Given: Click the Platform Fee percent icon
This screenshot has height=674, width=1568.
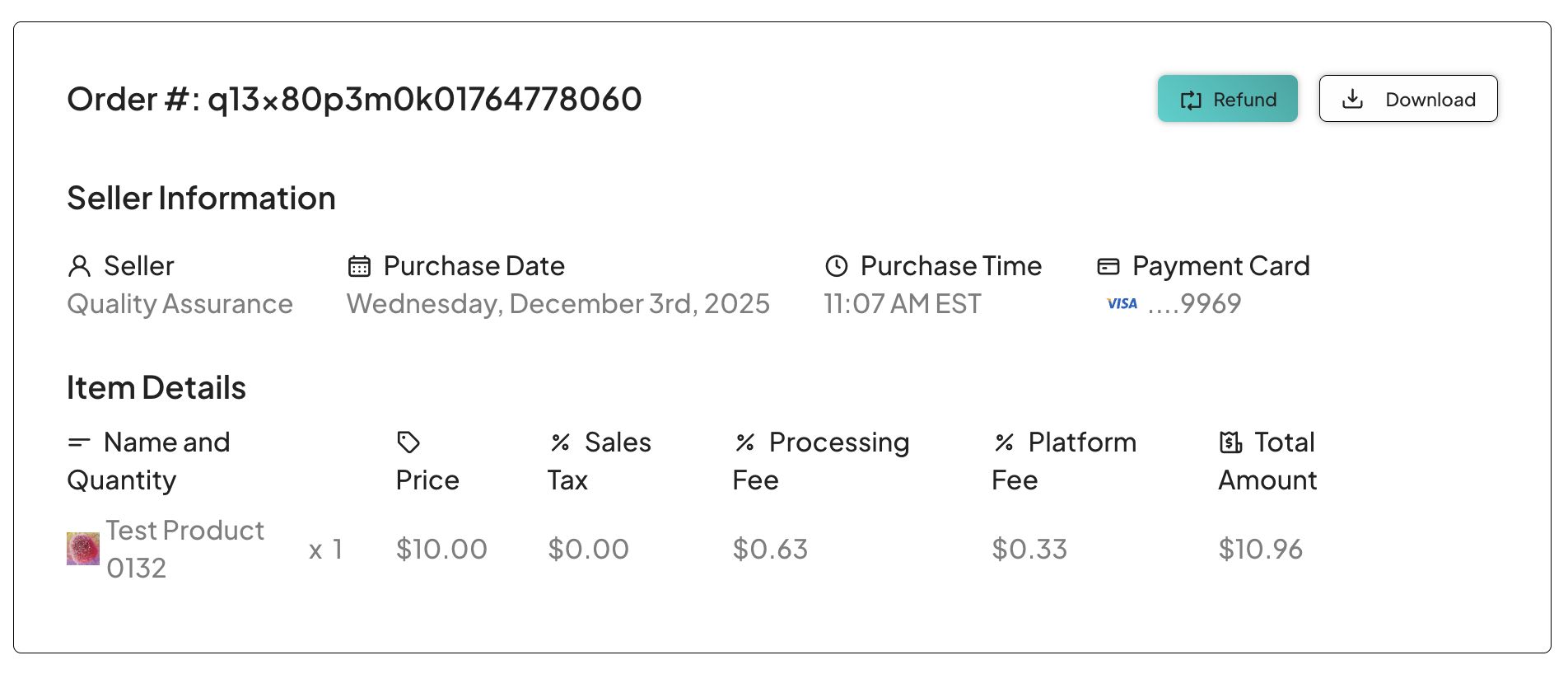Looking at the screenshot, I should tap(1004, 442).
